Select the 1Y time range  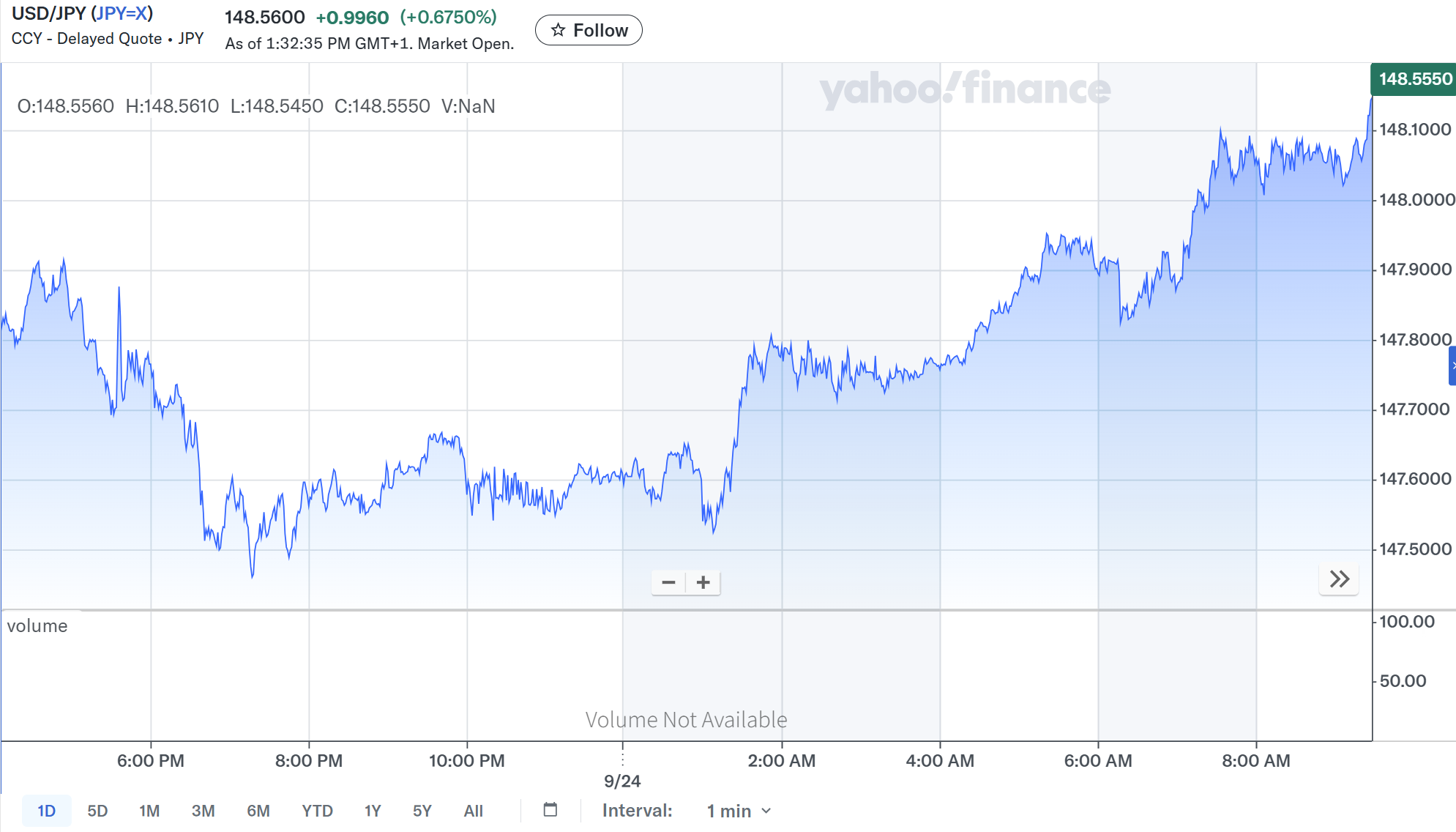click(373, 811)
